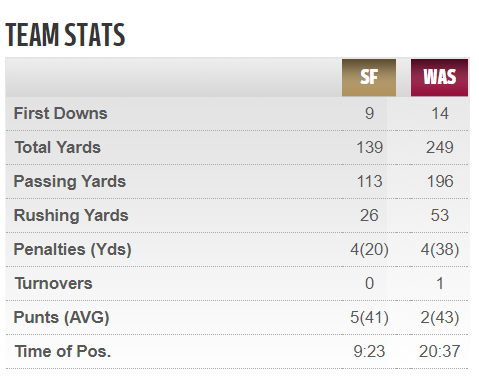Select SF punts value 5(41)
Screen dimensions: 479x378
(369, 317)
